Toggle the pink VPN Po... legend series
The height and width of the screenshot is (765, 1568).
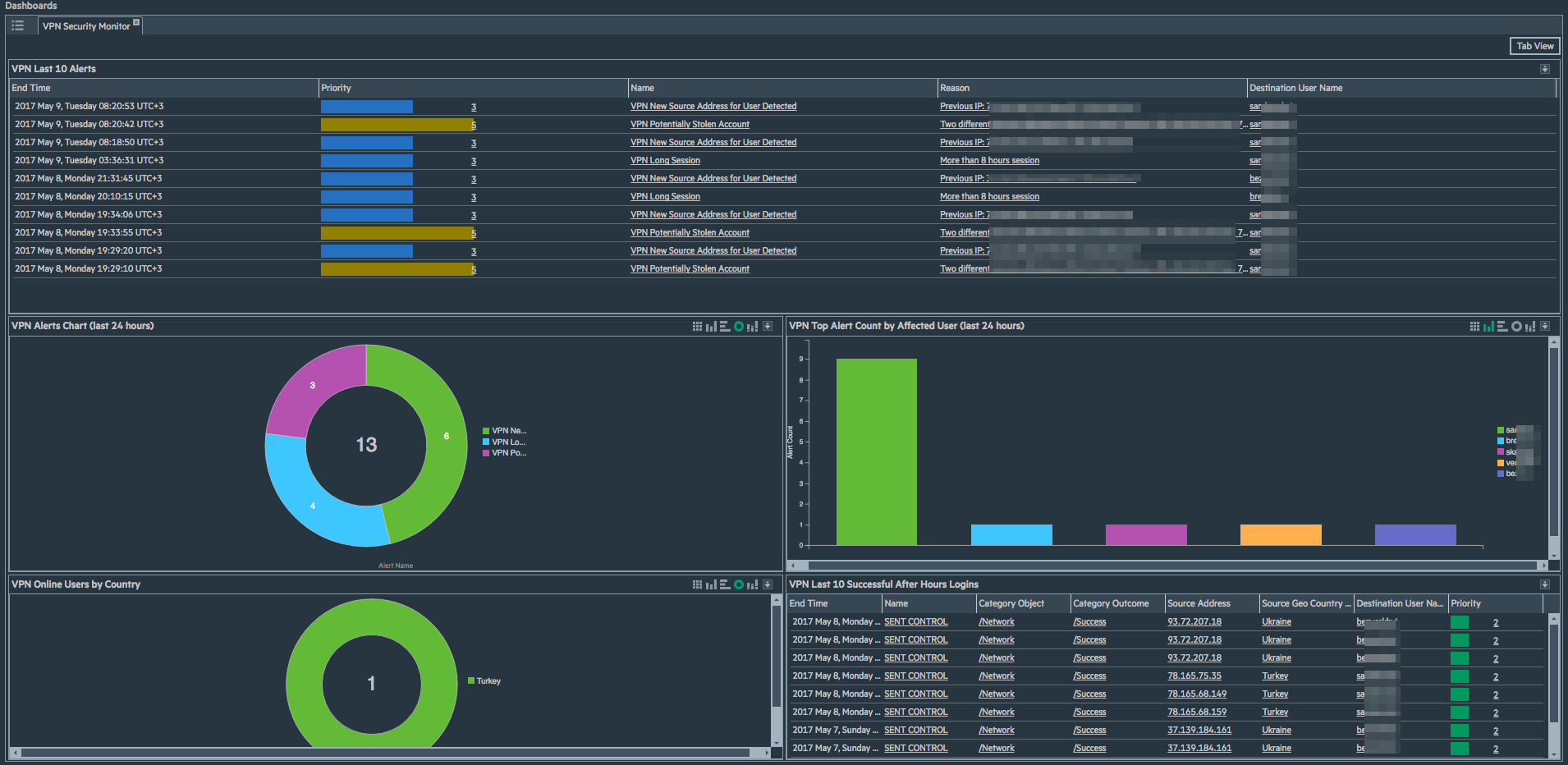point(508,453)
